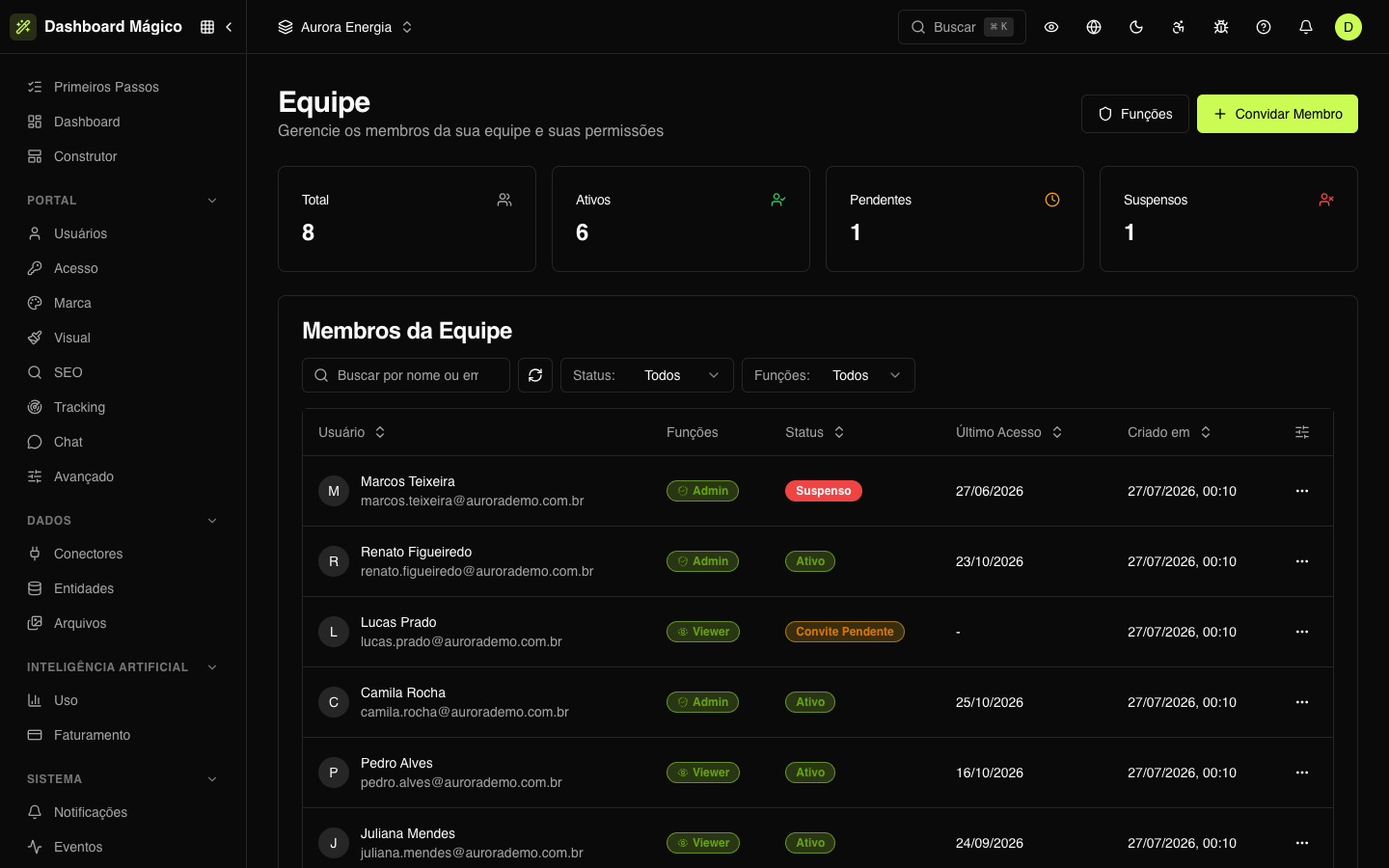Open the Construtor sidebar item
Viewport: 1389px width, 868px height.
coord(123,156)
